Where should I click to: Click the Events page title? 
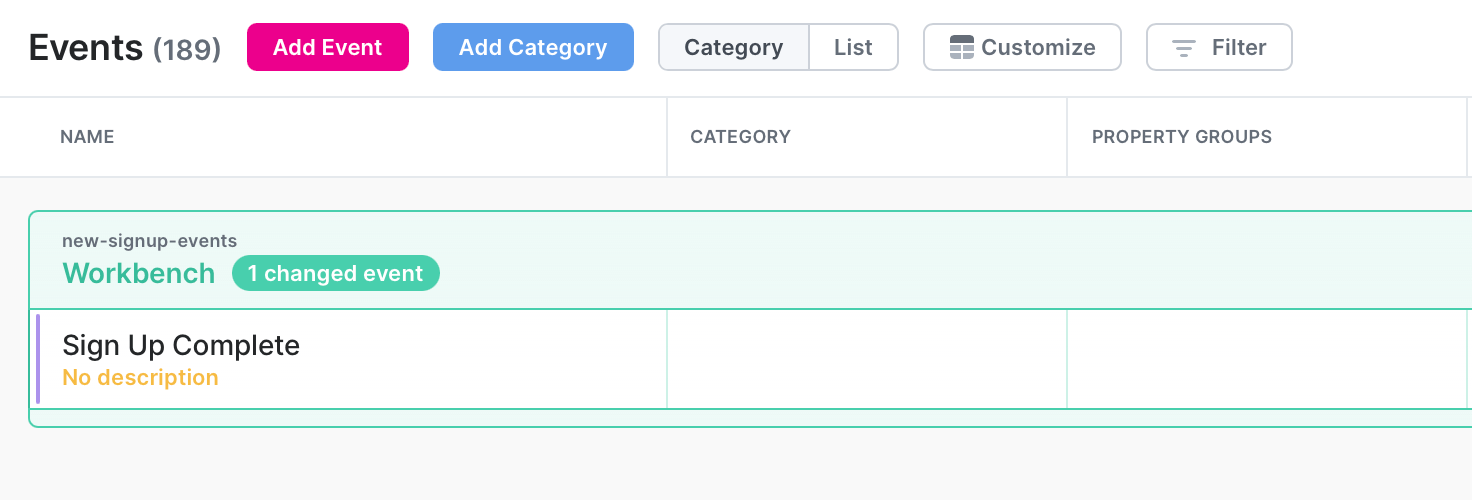tap(86, 47)
